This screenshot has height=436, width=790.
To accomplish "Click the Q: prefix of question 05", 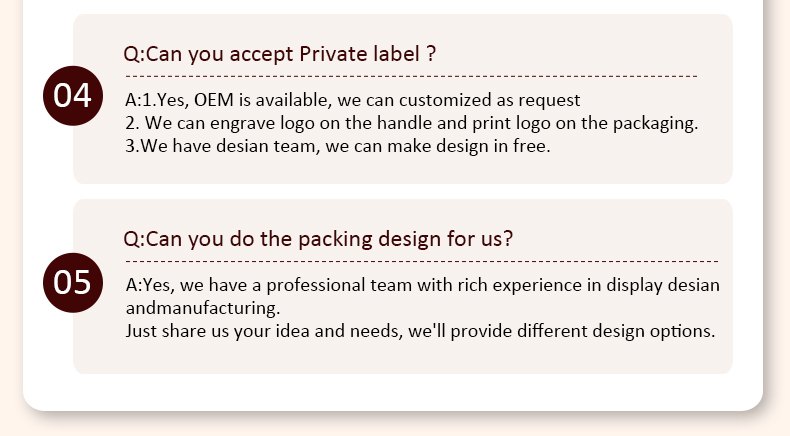I will tap(134, 239).
